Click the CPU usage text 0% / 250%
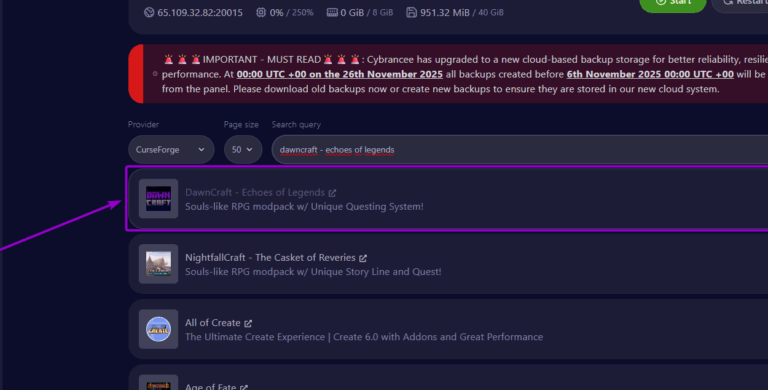The width and height of the screenshot is (768, 390). coord(291,13)
